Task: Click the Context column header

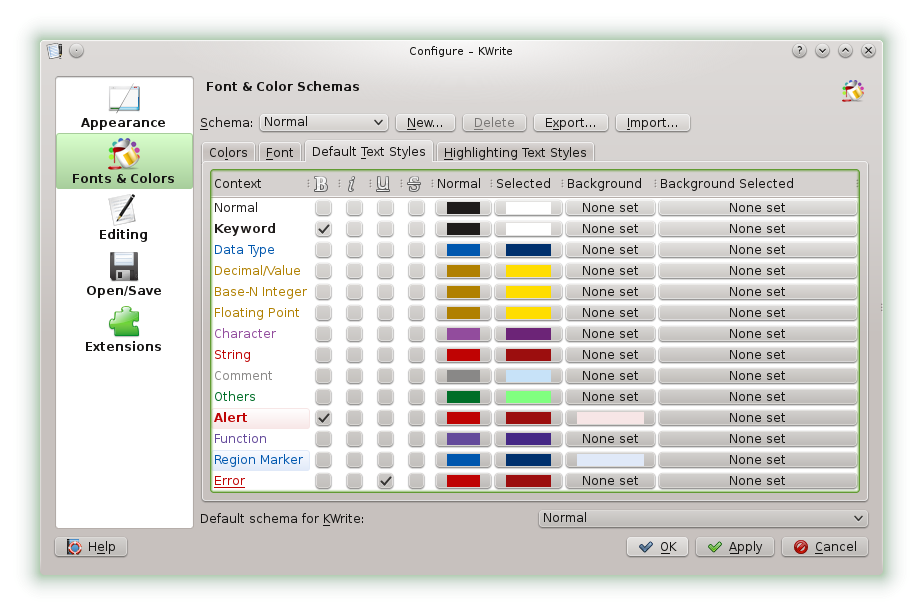Action: click(x=260, y=184)
